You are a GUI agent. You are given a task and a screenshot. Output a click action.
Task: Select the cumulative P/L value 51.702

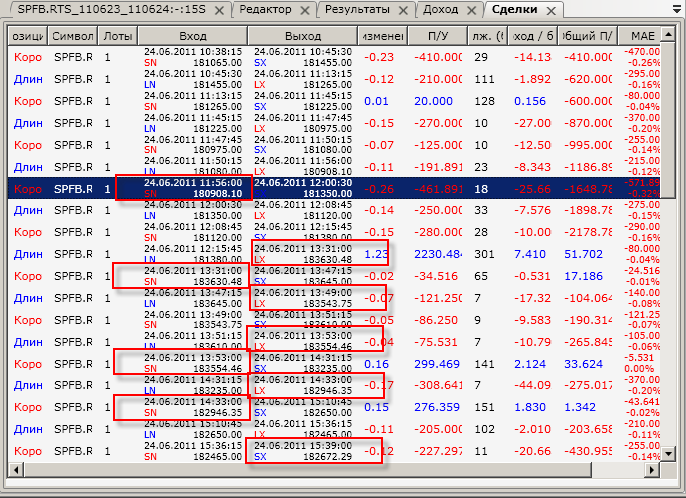pyautogui.click(x=583, y=254)
